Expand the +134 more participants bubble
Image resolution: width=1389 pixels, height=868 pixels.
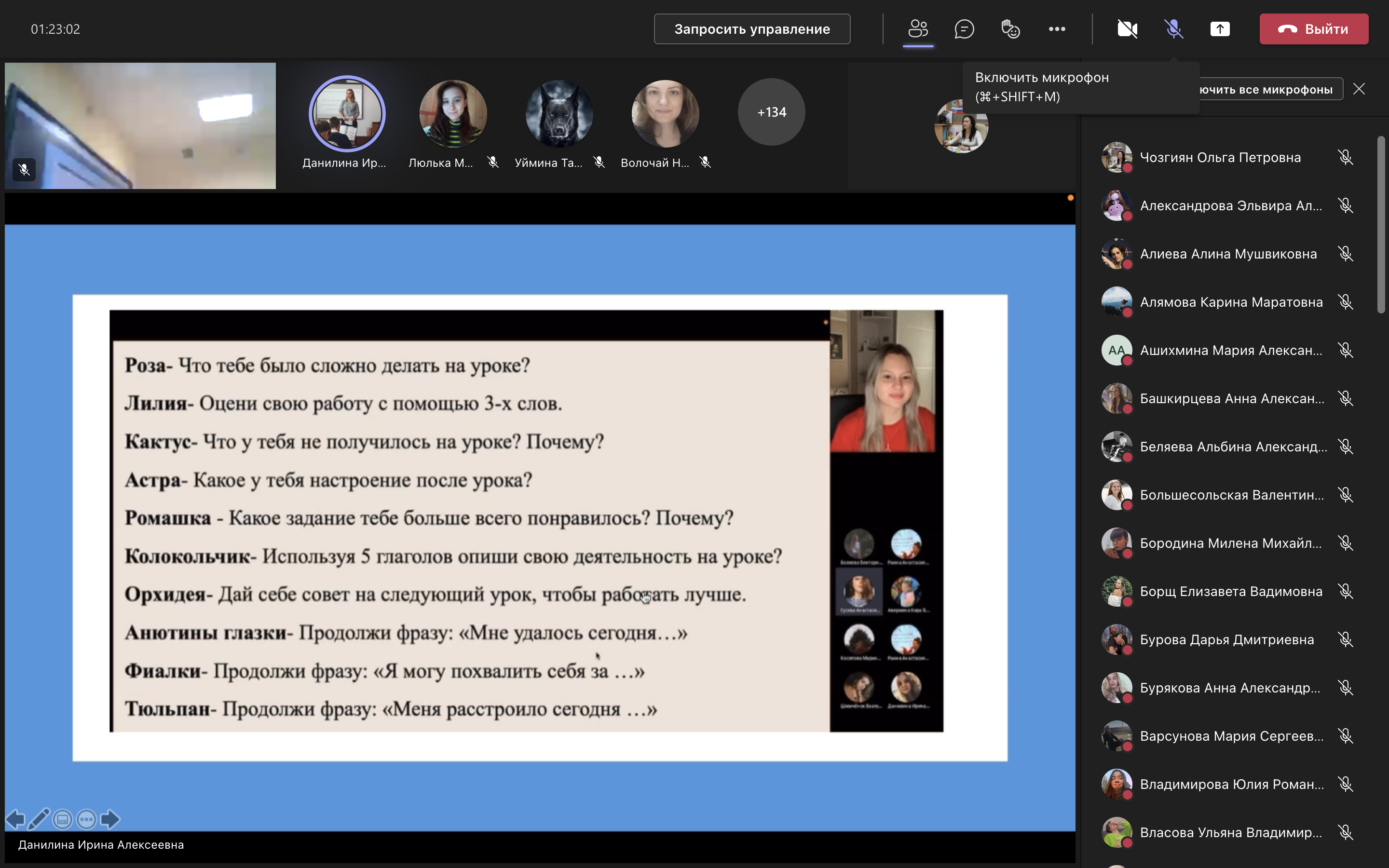tap(771, 112)
